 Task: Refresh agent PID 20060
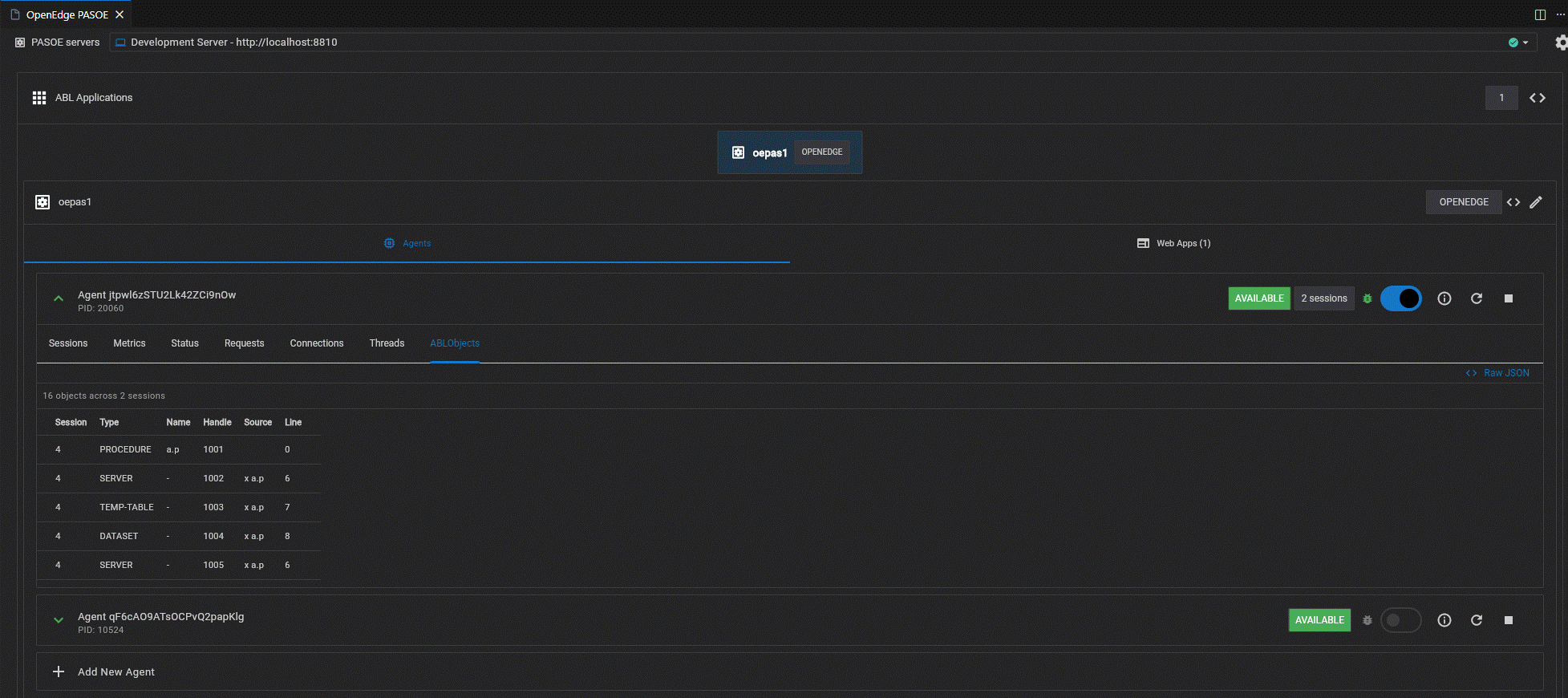[x=1477, y=298]
